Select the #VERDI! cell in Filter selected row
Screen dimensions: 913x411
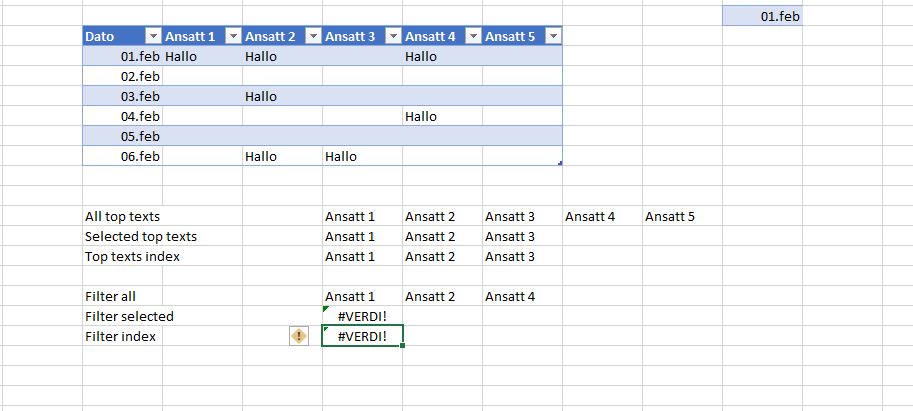tap(362, 316)
